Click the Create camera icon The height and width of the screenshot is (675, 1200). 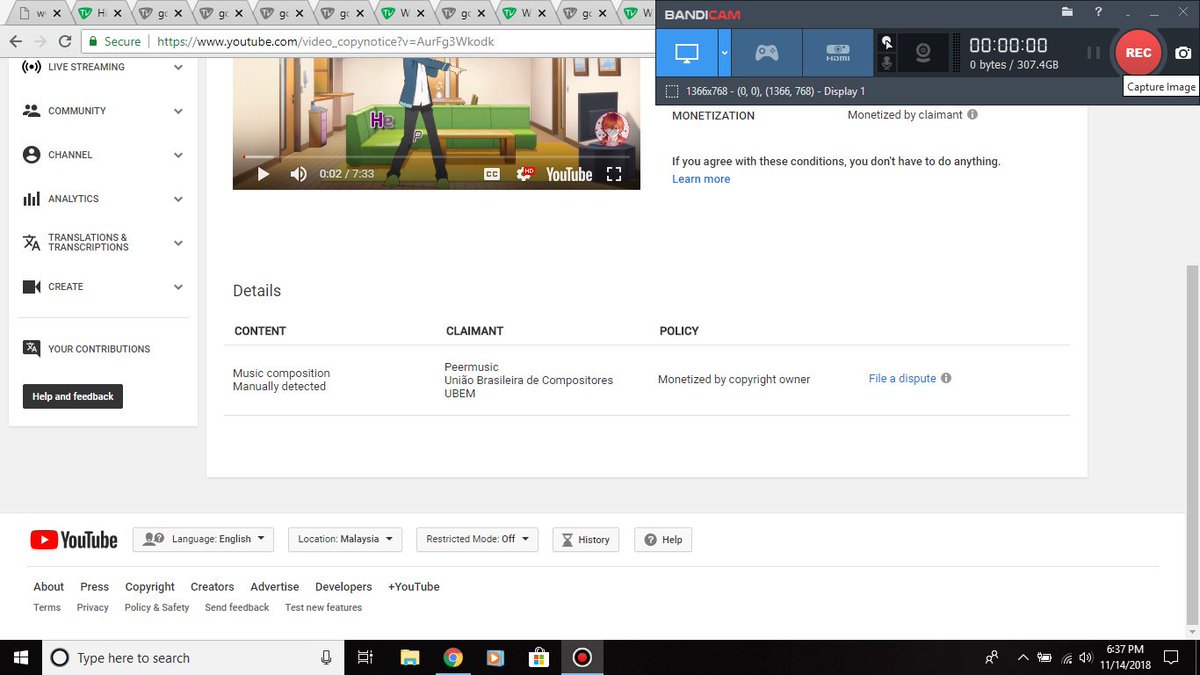[x=31, y=287]
